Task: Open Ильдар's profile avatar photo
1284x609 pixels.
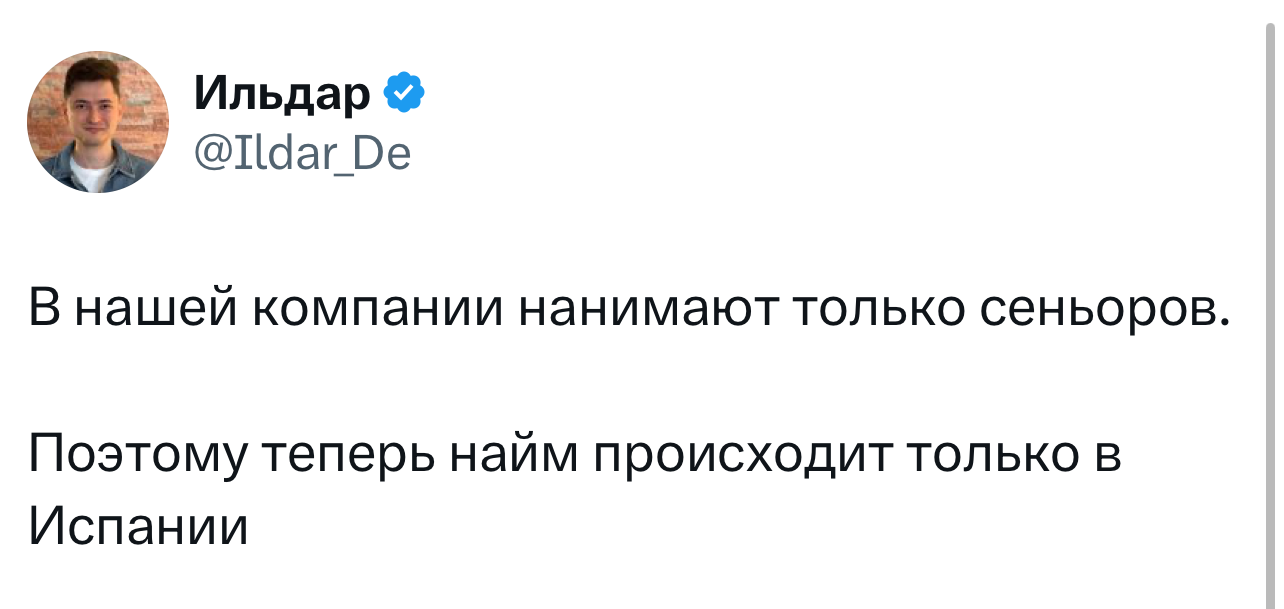Action: coord(98,122)
